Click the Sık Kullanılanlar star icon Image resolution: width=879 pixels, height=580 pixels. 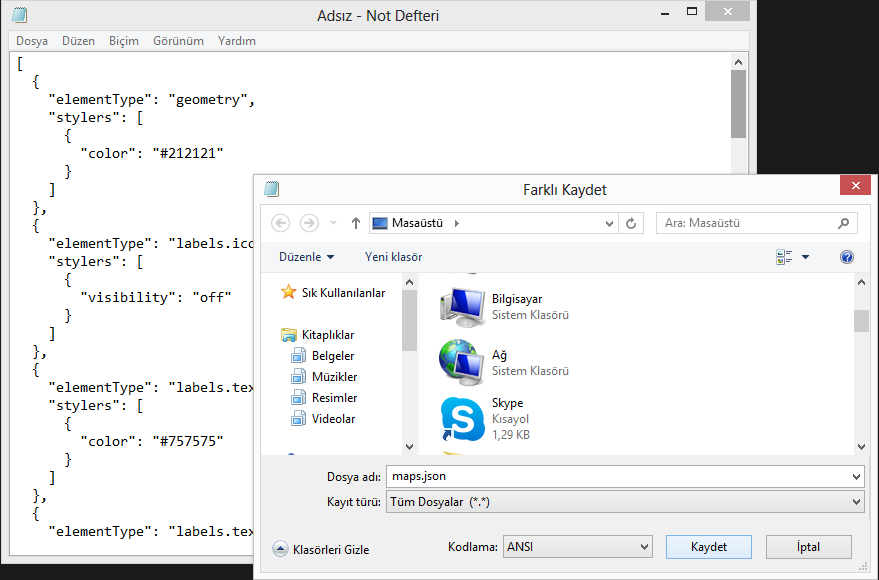tap(288, 291)
